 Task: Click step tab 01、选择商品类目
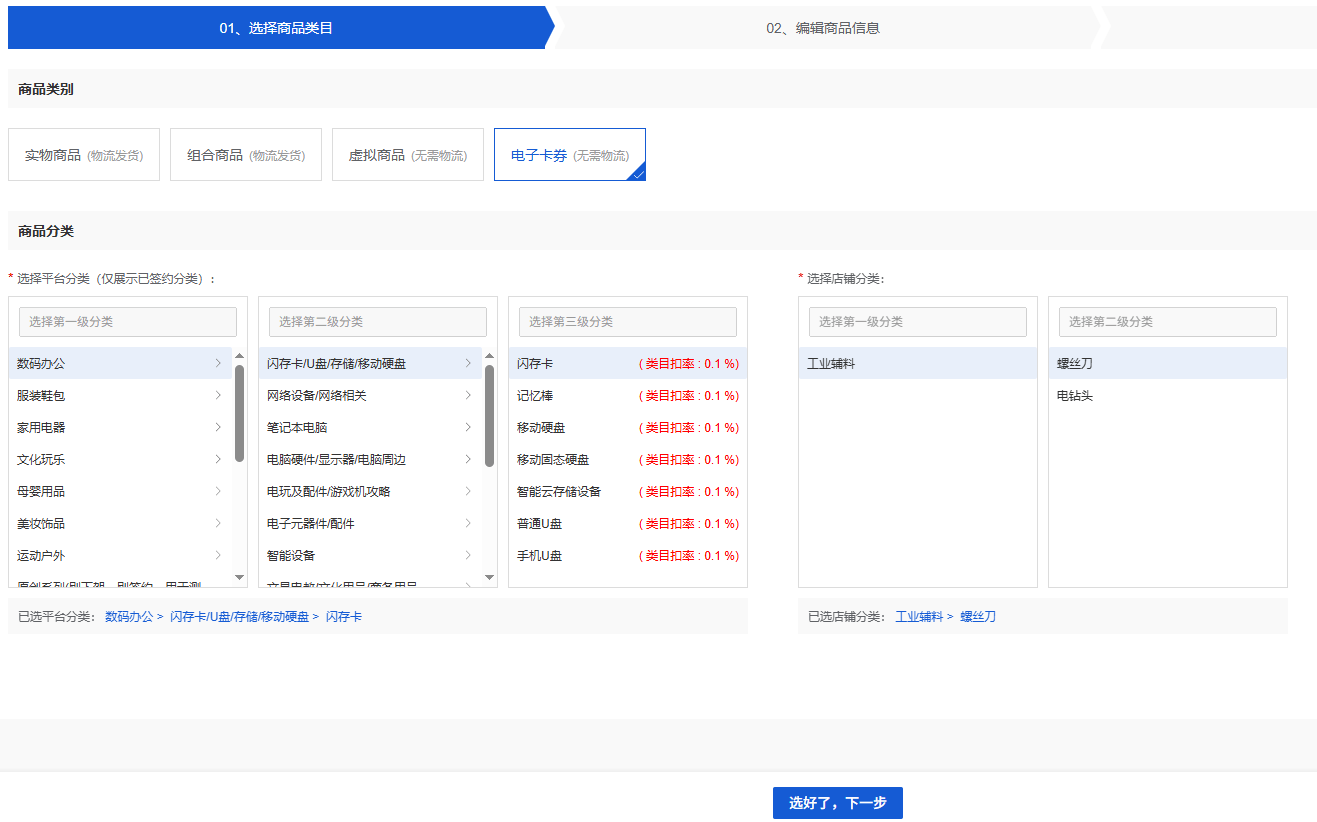pos(277,28)
